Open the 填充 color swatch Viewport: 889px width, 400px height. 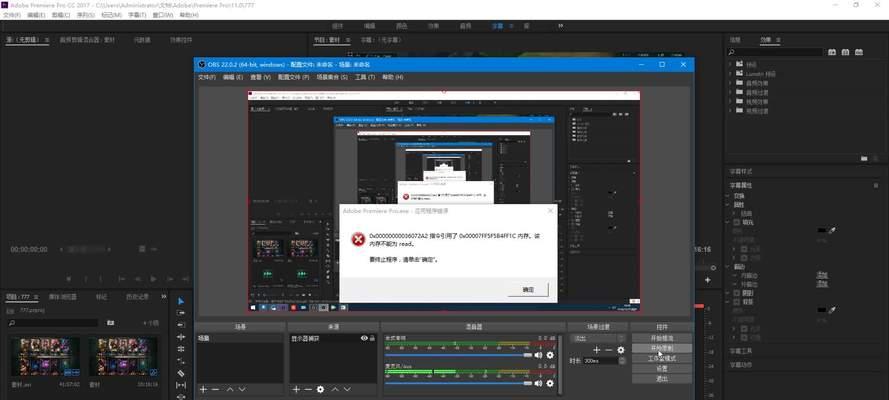coord(822,230)
